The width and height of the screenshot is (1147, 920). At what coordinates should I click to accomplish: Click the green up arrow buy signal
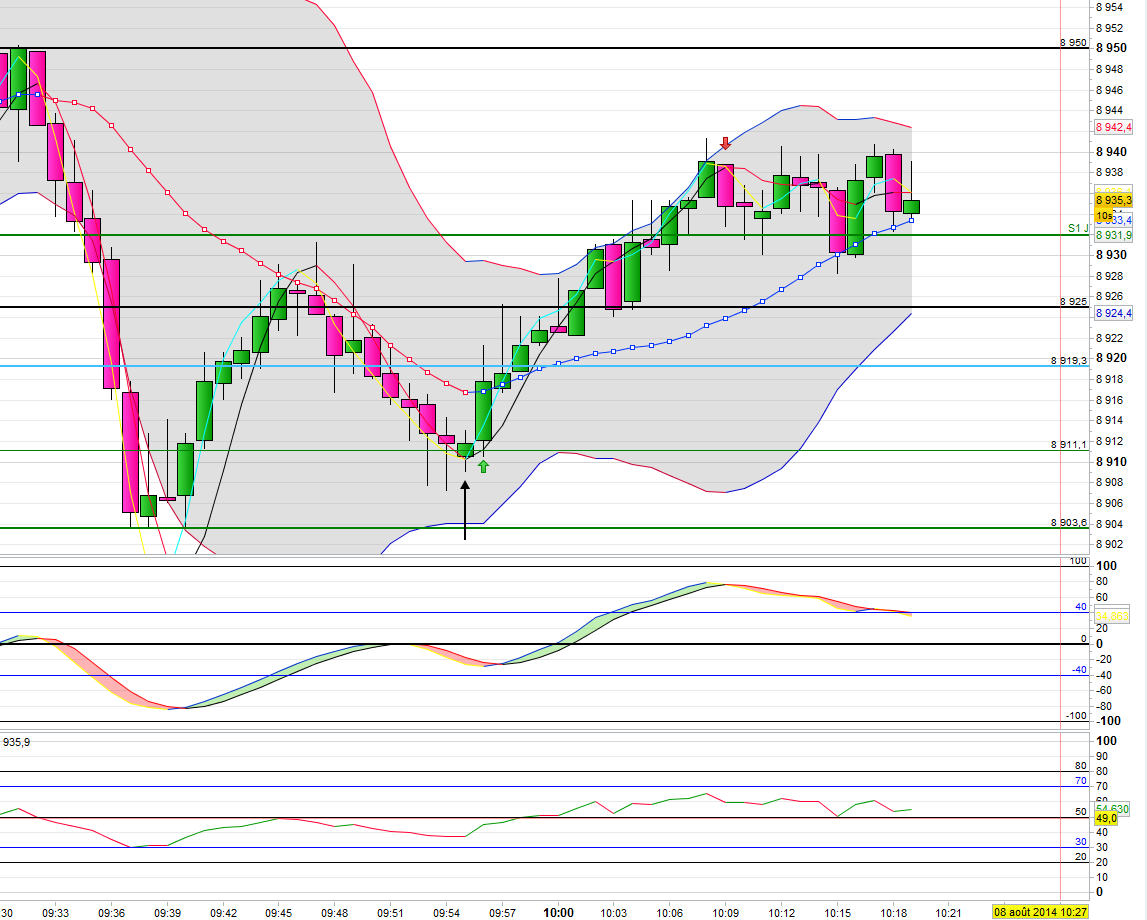coord(483,466)
